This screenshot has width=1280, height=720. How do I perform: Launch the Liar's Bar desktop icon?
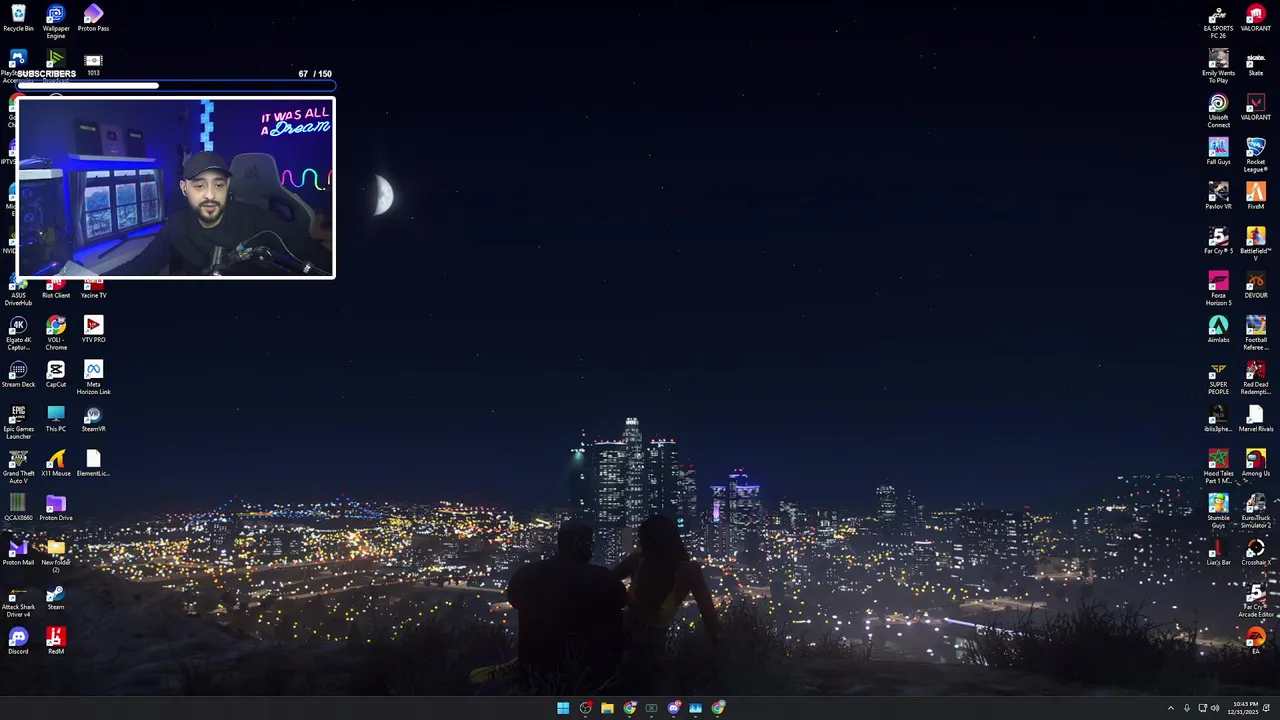tap(1218, 553)
